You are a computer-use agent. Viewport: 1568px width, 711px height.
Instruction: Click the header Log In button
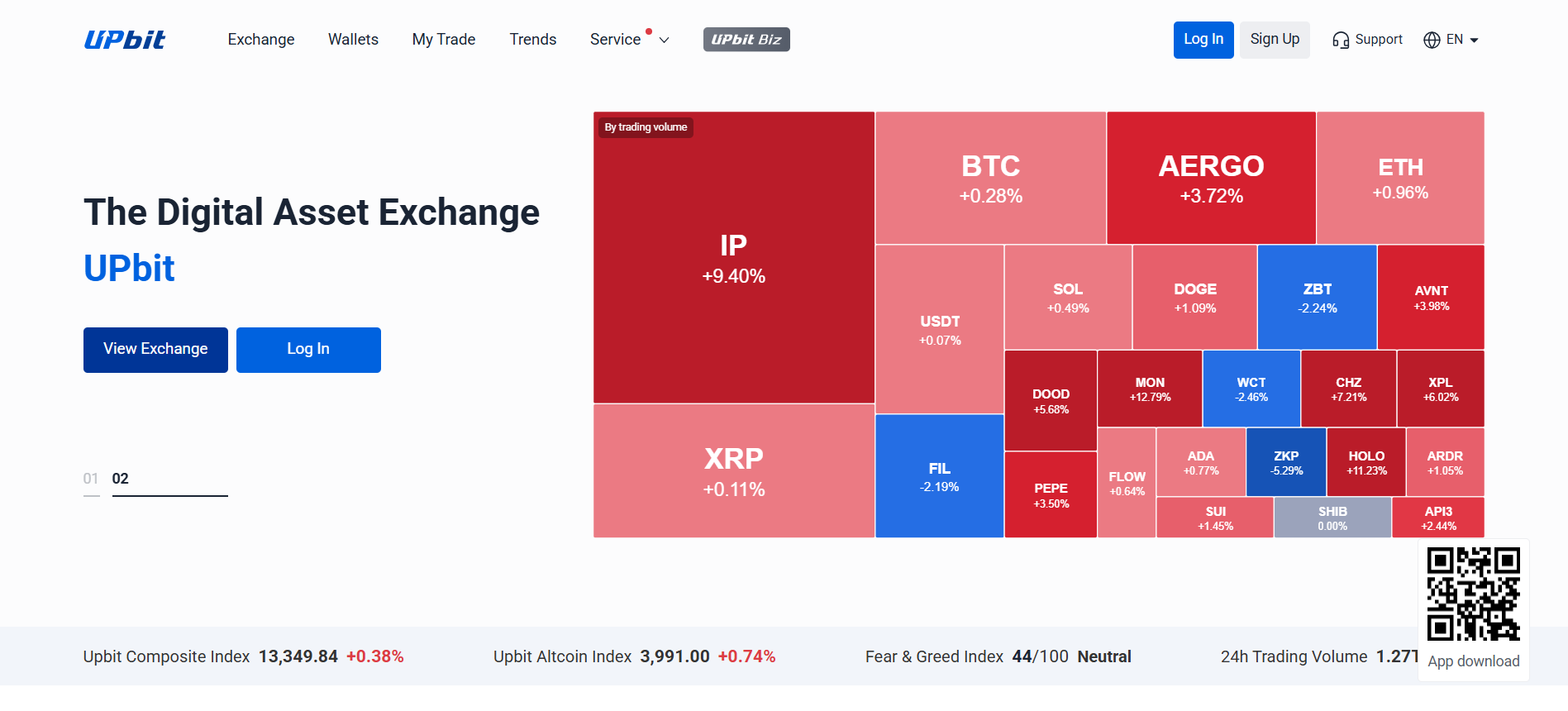[1203, 39]
